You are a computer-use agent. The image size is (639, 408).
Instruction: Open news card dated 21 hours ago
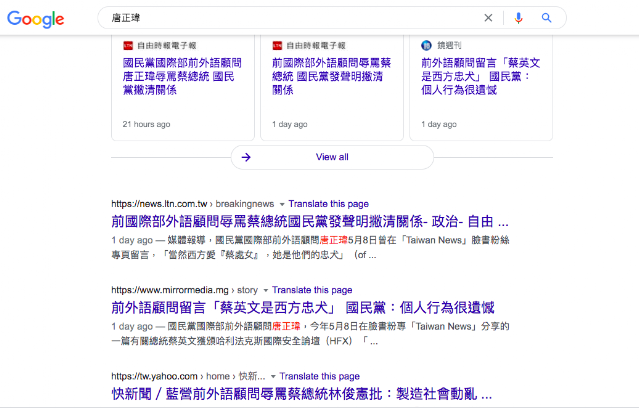(x=183, y=88)
